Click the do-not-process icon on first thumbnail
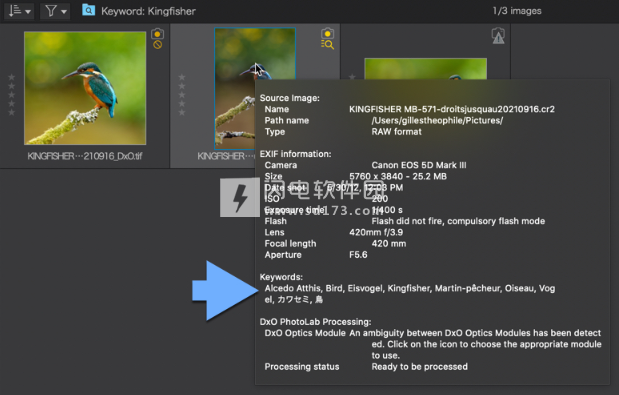The image size is (619, 395). pos(158,45)
